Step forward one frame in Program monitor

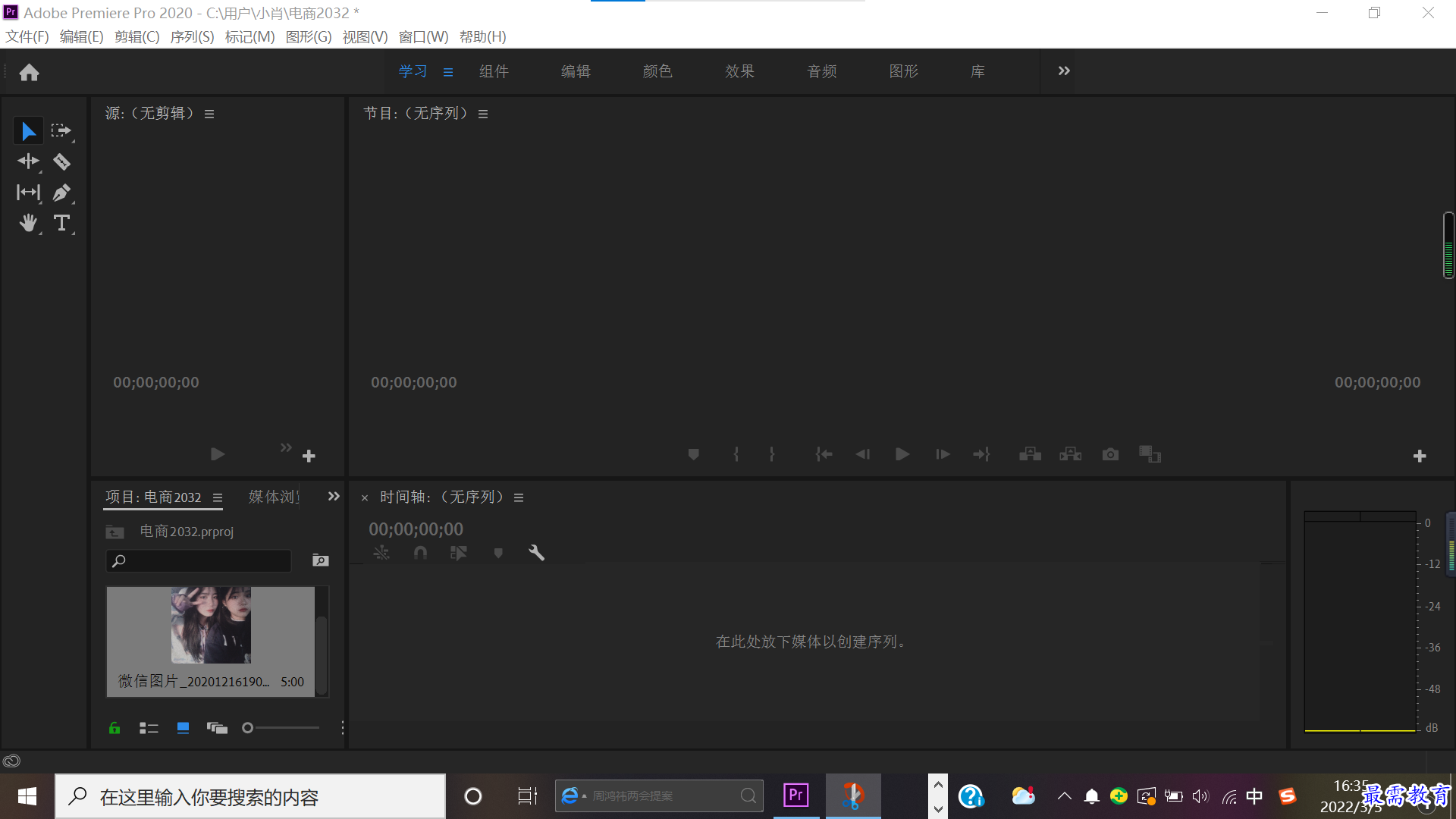tap(943, 454)
